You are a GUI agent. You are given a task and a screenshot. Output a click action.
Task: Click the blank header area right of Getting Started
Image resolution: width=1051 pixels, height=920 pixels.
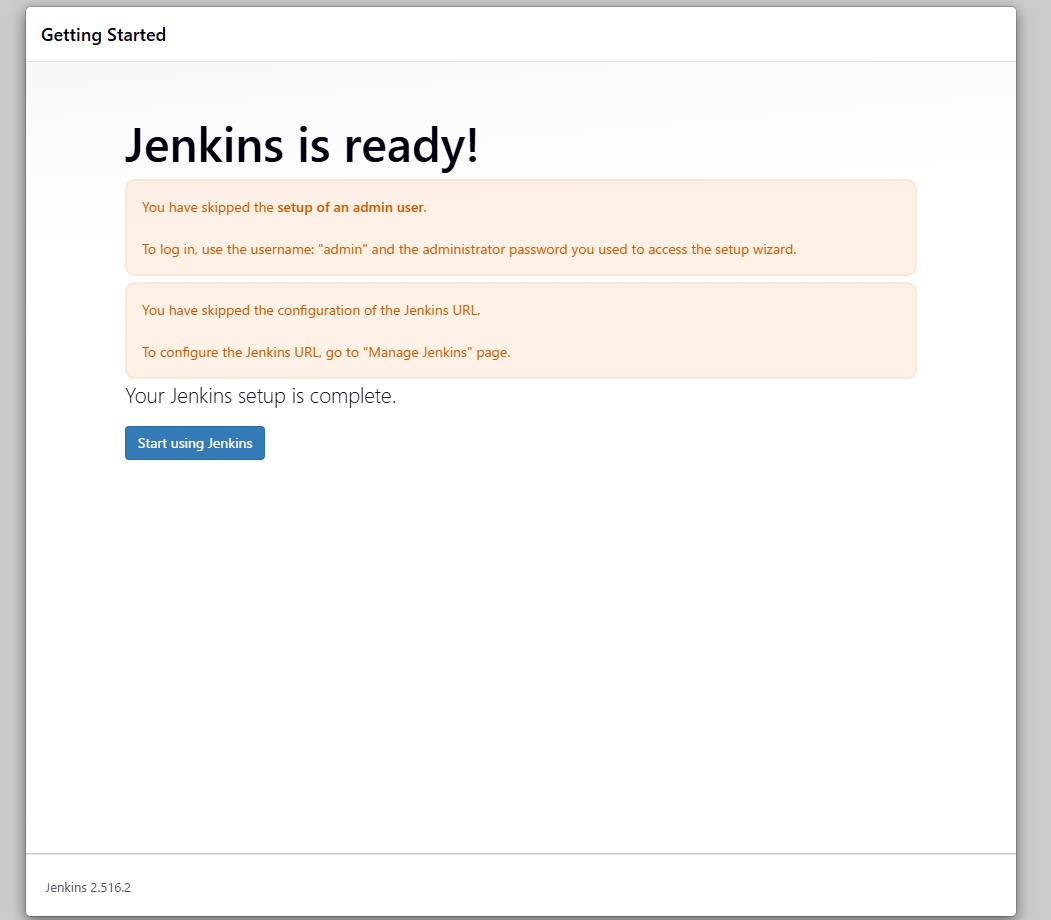(600, 35)
